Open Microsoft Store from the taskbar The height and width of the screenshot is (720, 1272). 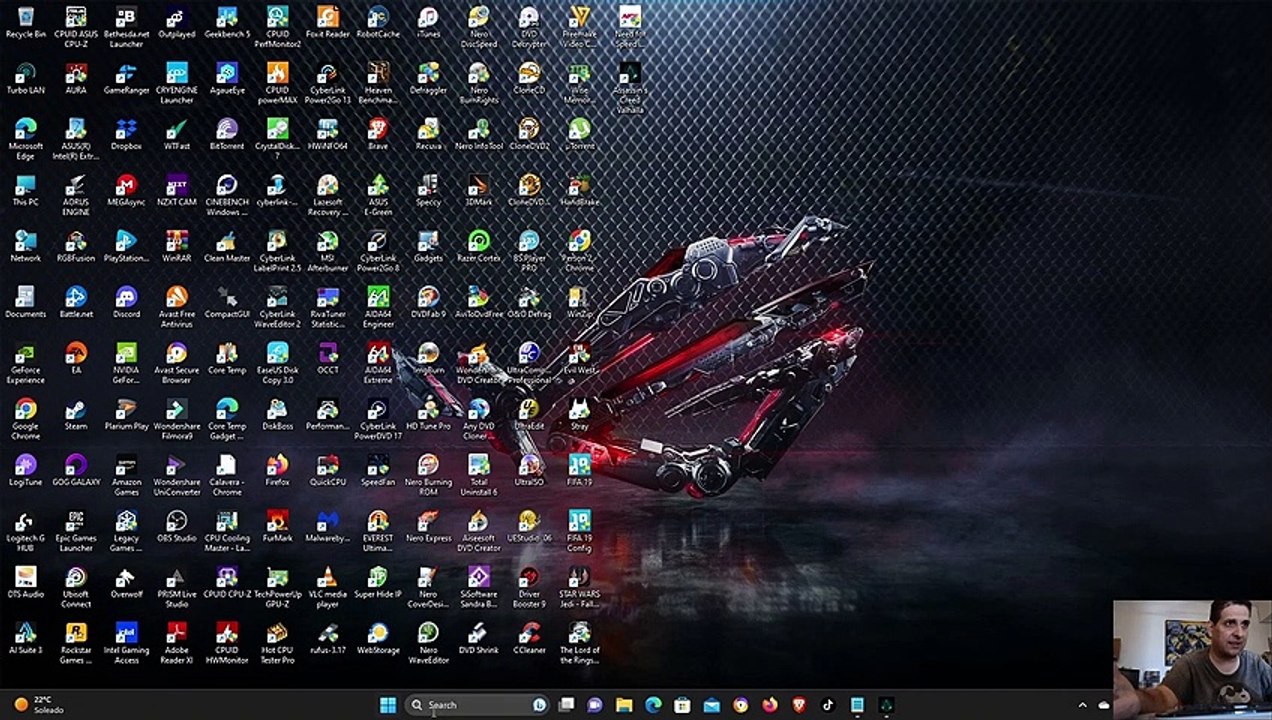point(682,705)
